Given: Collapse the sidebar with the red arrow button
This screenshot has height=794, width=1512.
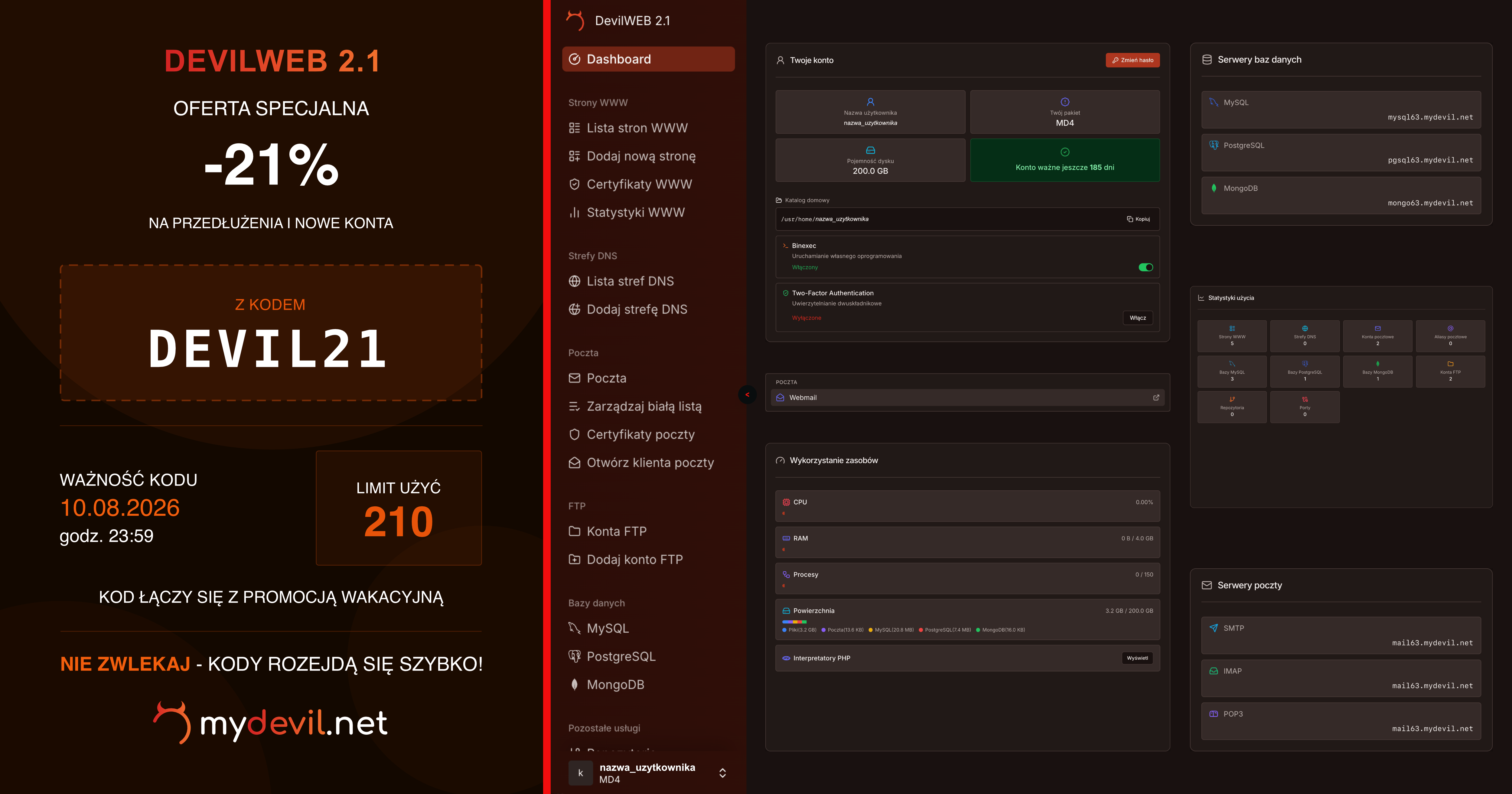Looking at the screenshot, I should pyautogui.click(x=747, y=395).
